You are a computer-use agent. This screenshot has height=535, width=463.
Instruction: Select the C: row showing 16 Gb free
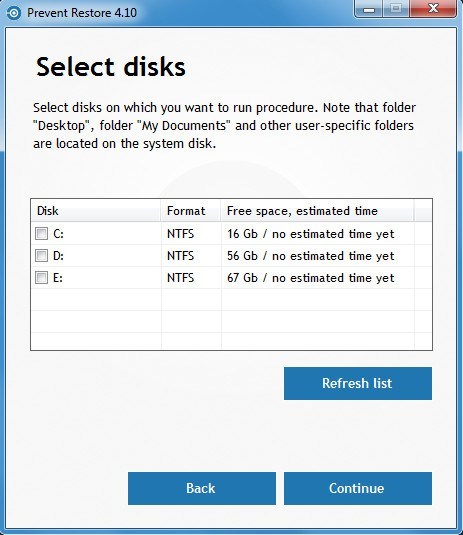231,234
